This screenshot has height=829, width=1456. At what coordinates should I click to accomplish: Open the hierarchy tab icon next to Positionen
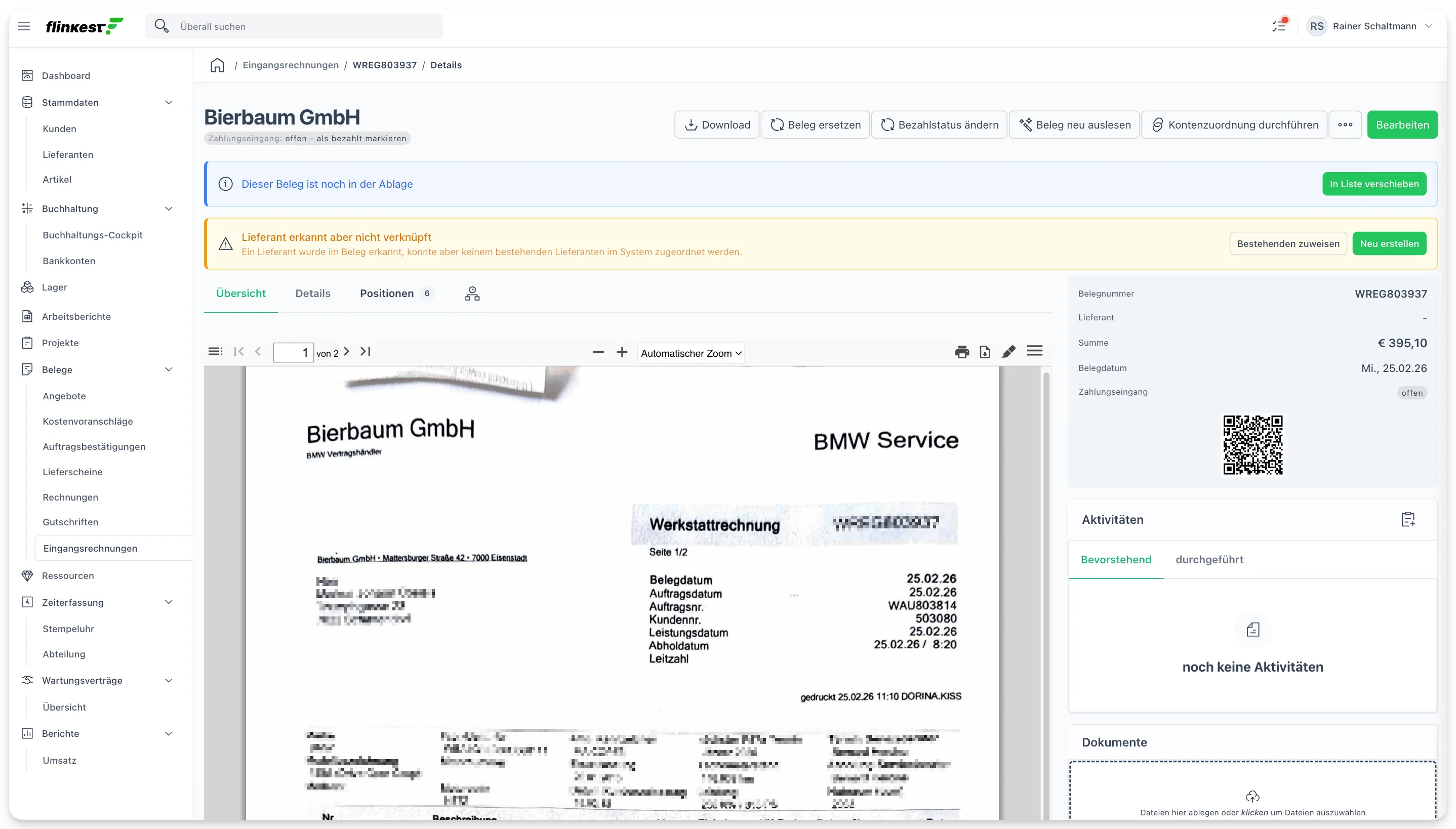pyautogui.click(x=472, y=293)
